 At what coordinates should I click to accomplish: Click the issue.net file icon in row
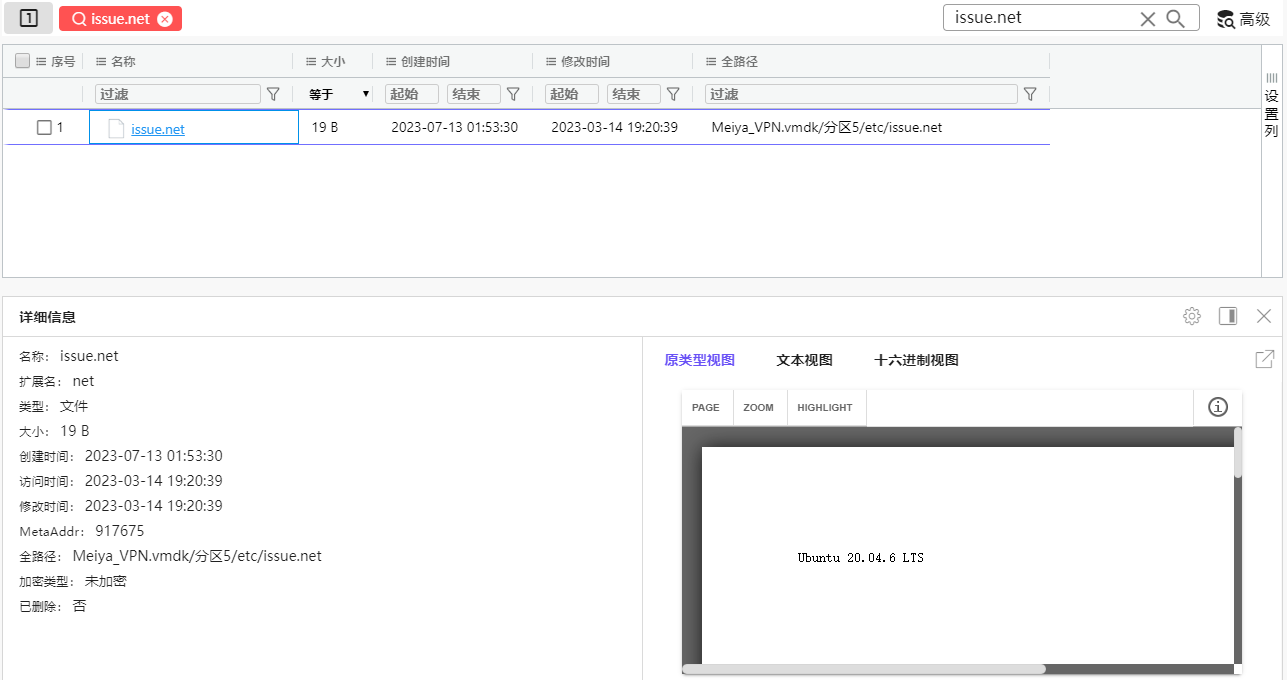coord(116,128)
